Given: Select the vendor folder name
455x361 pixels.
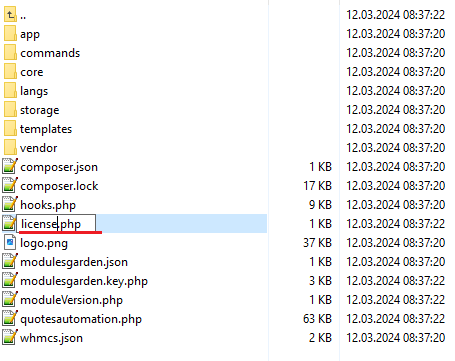Looking at the screenshot, I should [x=39, y=148].
